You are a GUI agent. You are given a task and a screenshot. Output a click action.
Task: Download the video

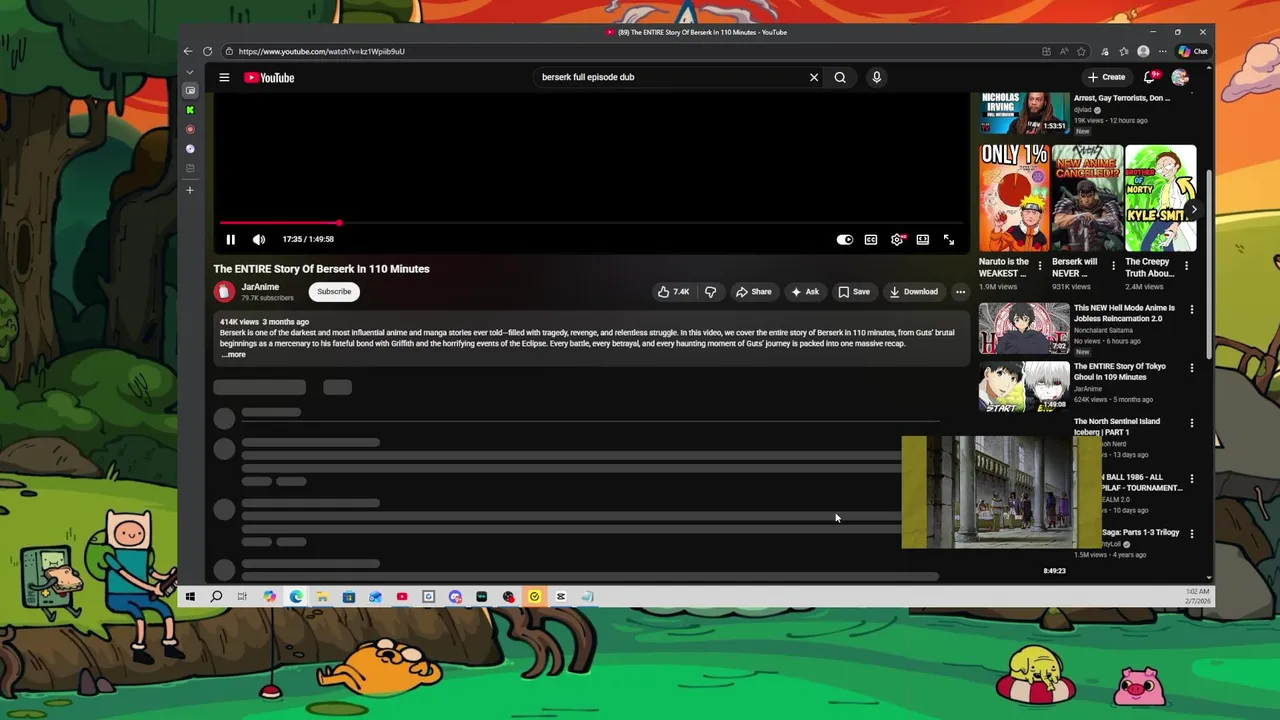[x=914, y=292]
